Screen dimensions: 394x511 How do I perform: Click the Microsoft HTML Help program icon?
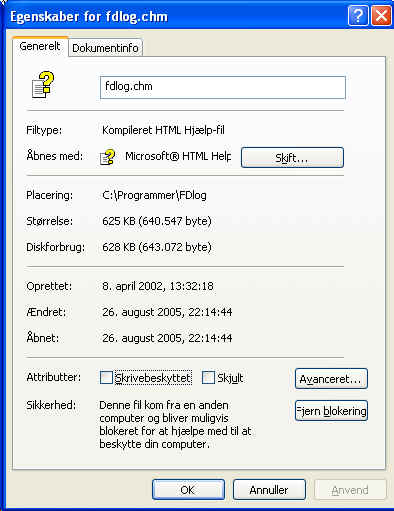pos(108,157)
